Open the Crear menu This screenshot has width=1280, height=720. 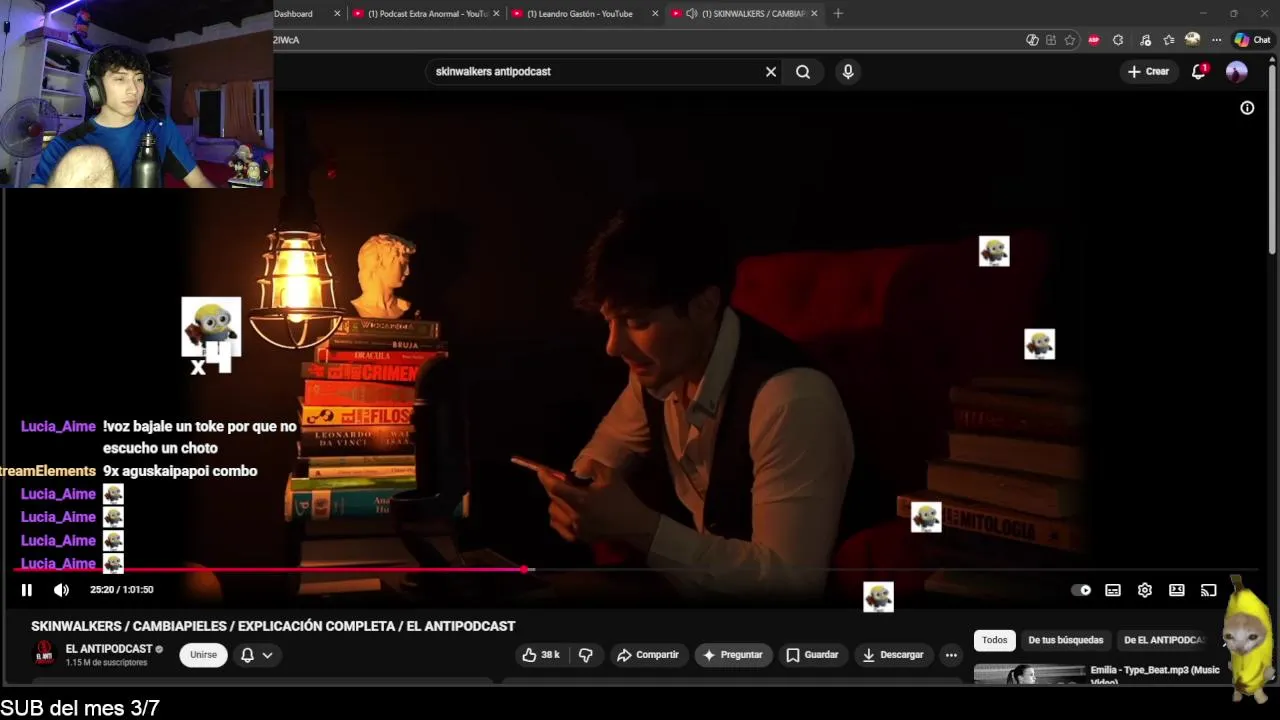[x=1148, y=72]
